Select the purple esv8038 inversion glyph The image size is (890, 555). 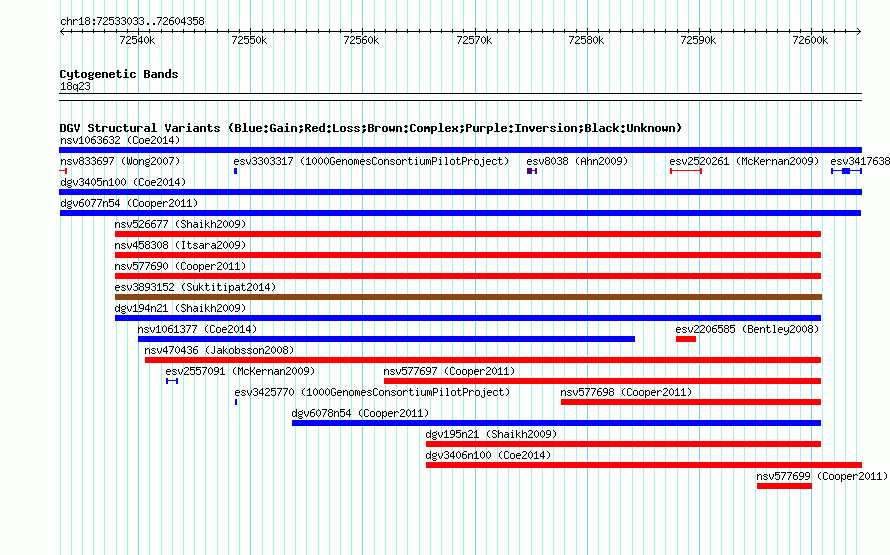(532, 171)
